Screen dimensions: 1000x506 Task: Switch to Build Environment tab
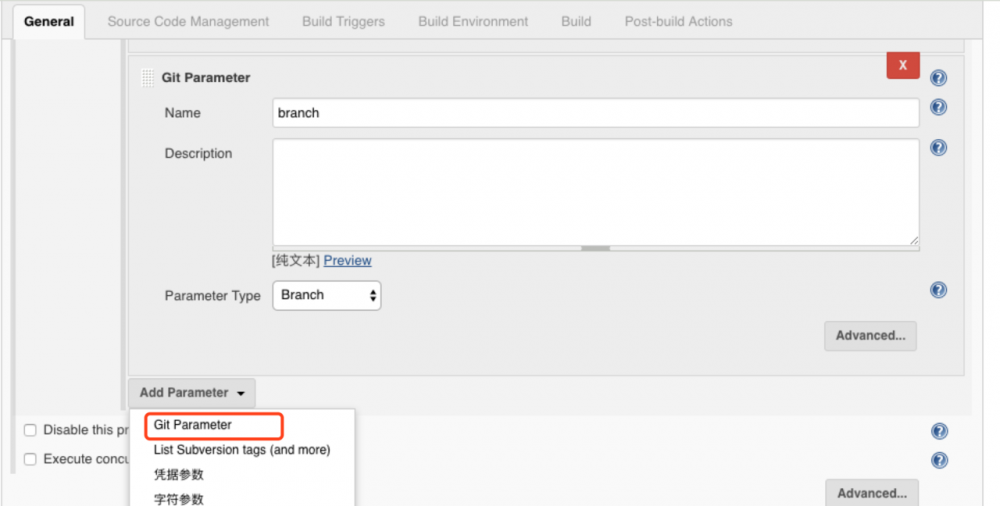coord(473,22)
